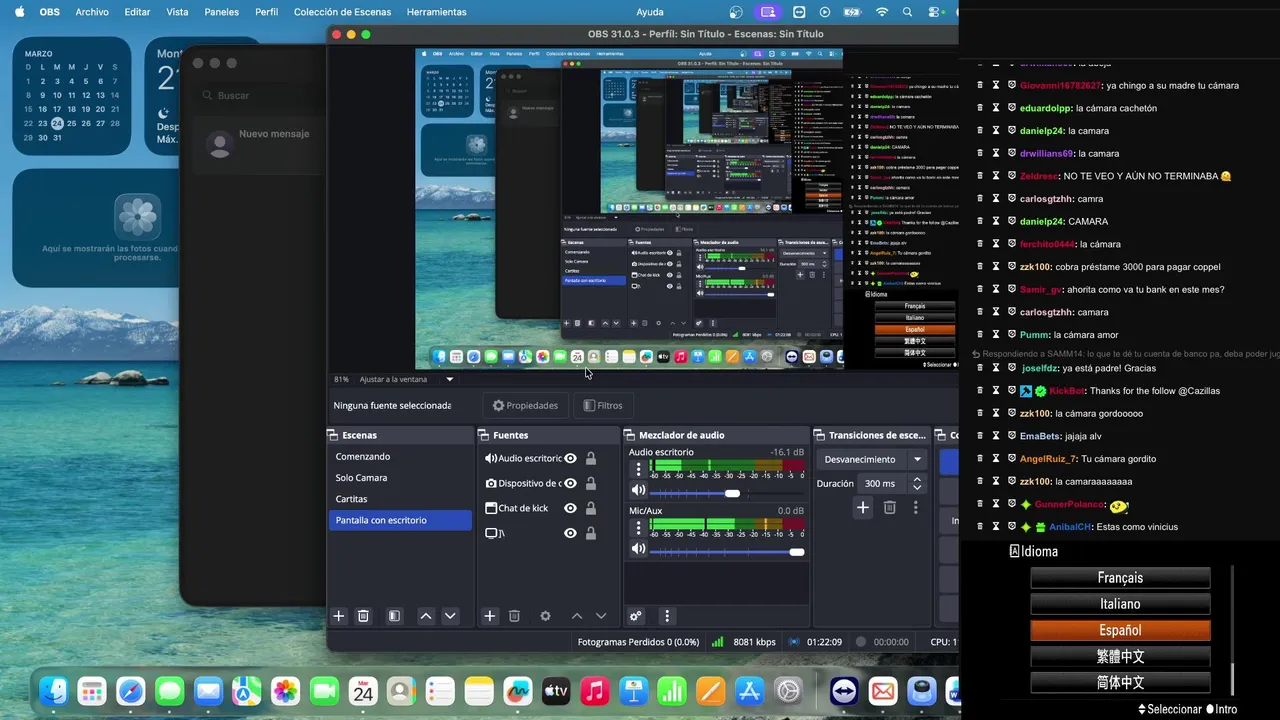Image resolution: width=1280 pixels, height=720 pixels.
Task: Click the Propiedades button
Action: (x=525, y=405)
